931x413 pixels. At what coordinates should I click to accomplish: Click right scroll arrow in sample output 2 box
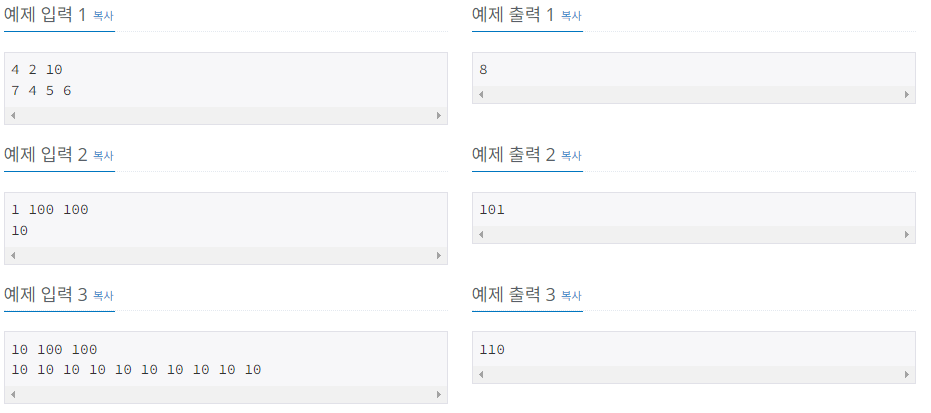tap(907, 235)
